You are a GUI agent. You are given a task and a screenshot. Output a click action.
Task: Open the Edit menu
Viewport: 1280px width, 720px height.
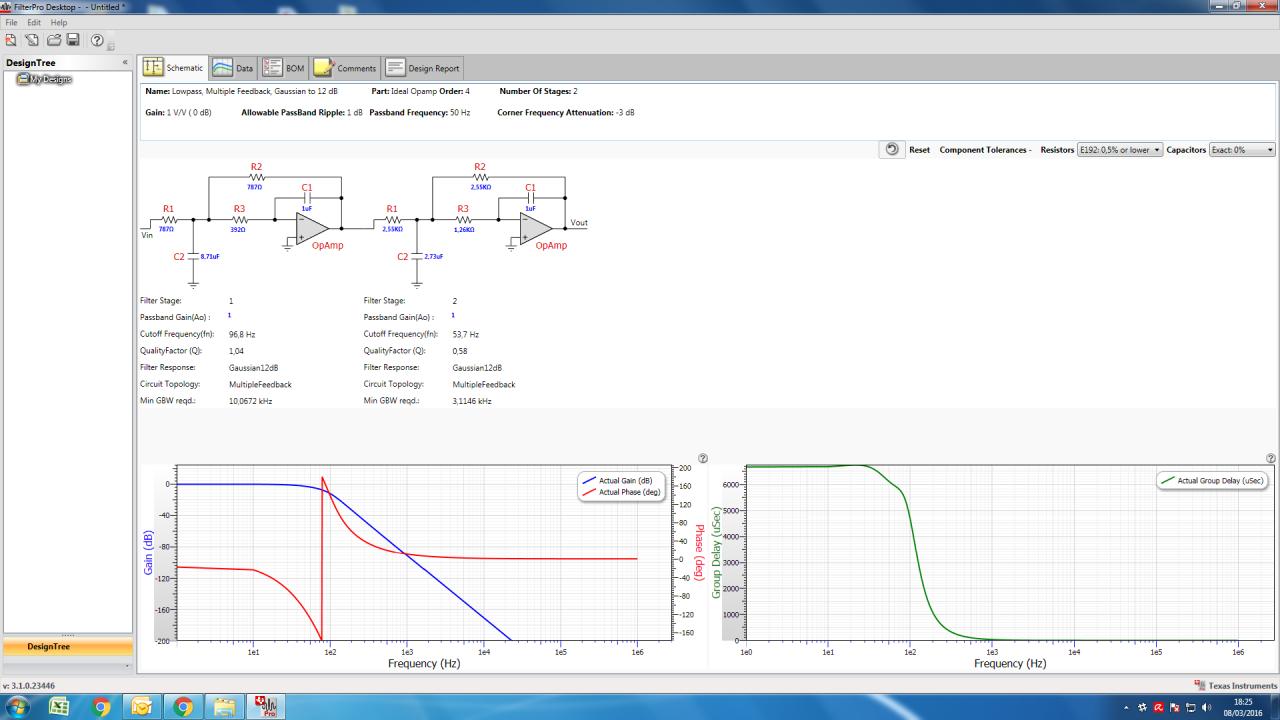pyautogui.click(x=34, y=22)
